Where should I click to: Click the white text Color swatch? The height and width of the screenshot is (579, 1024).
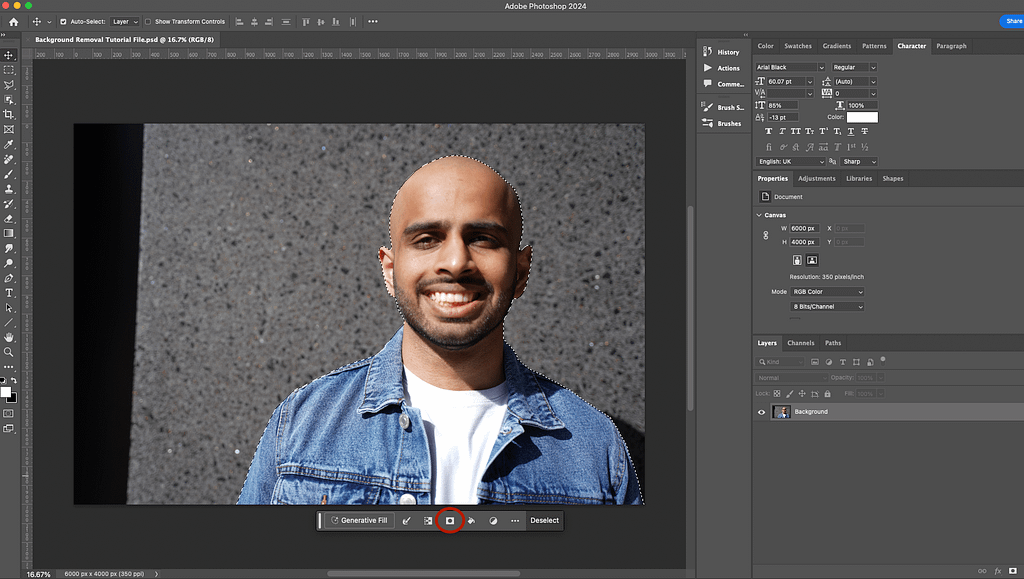pyautogui.click(x=862, y=117)
